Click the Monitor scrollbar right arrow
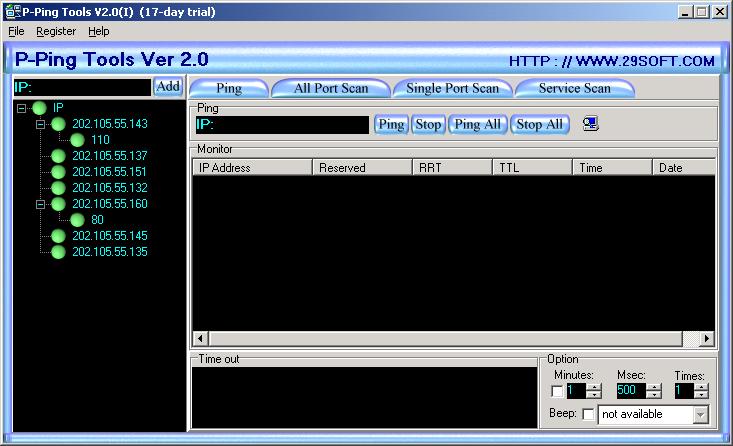 (x=707, y=338)
